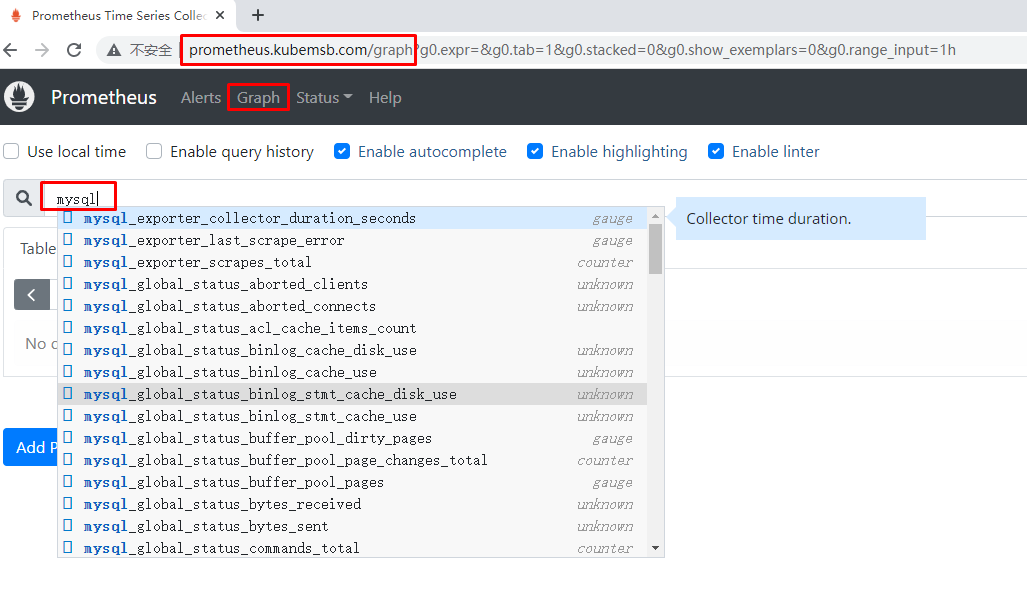This screenshot has height=595, width=1027.
Task: Click autocomplete list scroll up arrow
Action: tap(655, 216)
